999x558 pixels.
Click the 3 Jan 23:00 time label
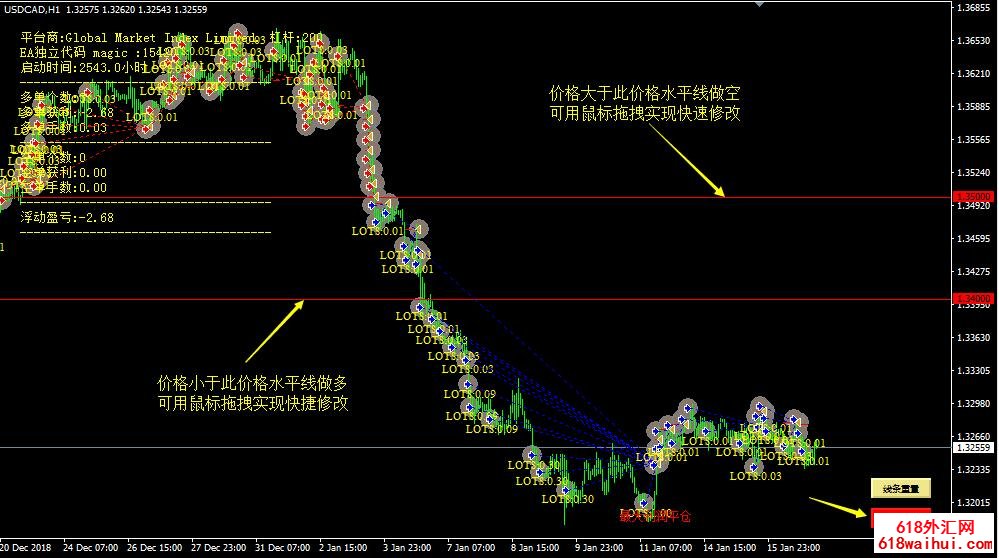pos(407,547)
